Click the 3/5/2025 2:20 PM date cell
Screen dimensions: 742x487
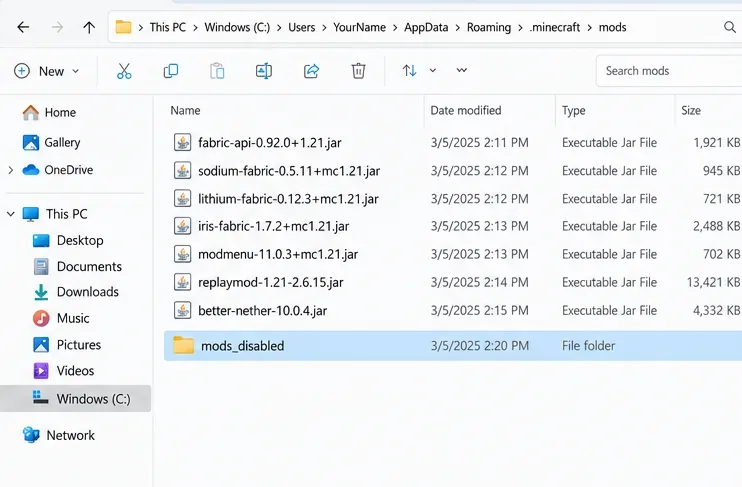pos(480,346)
